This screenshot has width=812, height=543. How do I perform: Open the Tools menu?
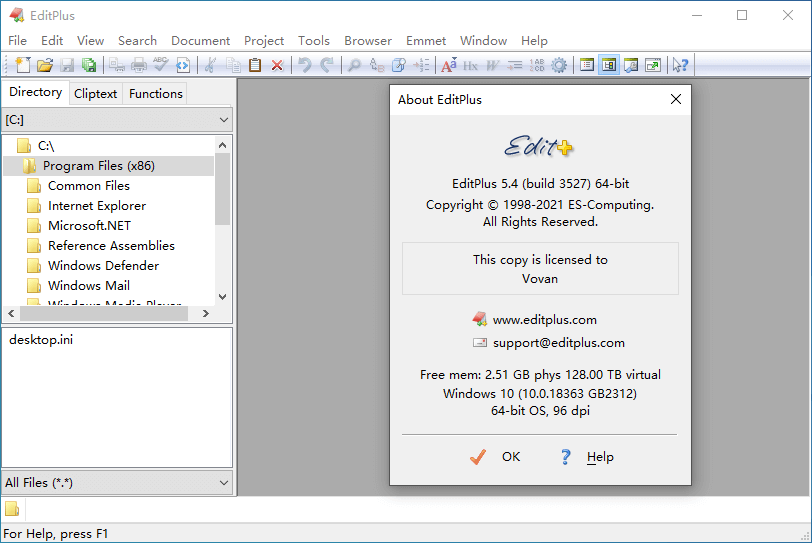pos(314,40)
